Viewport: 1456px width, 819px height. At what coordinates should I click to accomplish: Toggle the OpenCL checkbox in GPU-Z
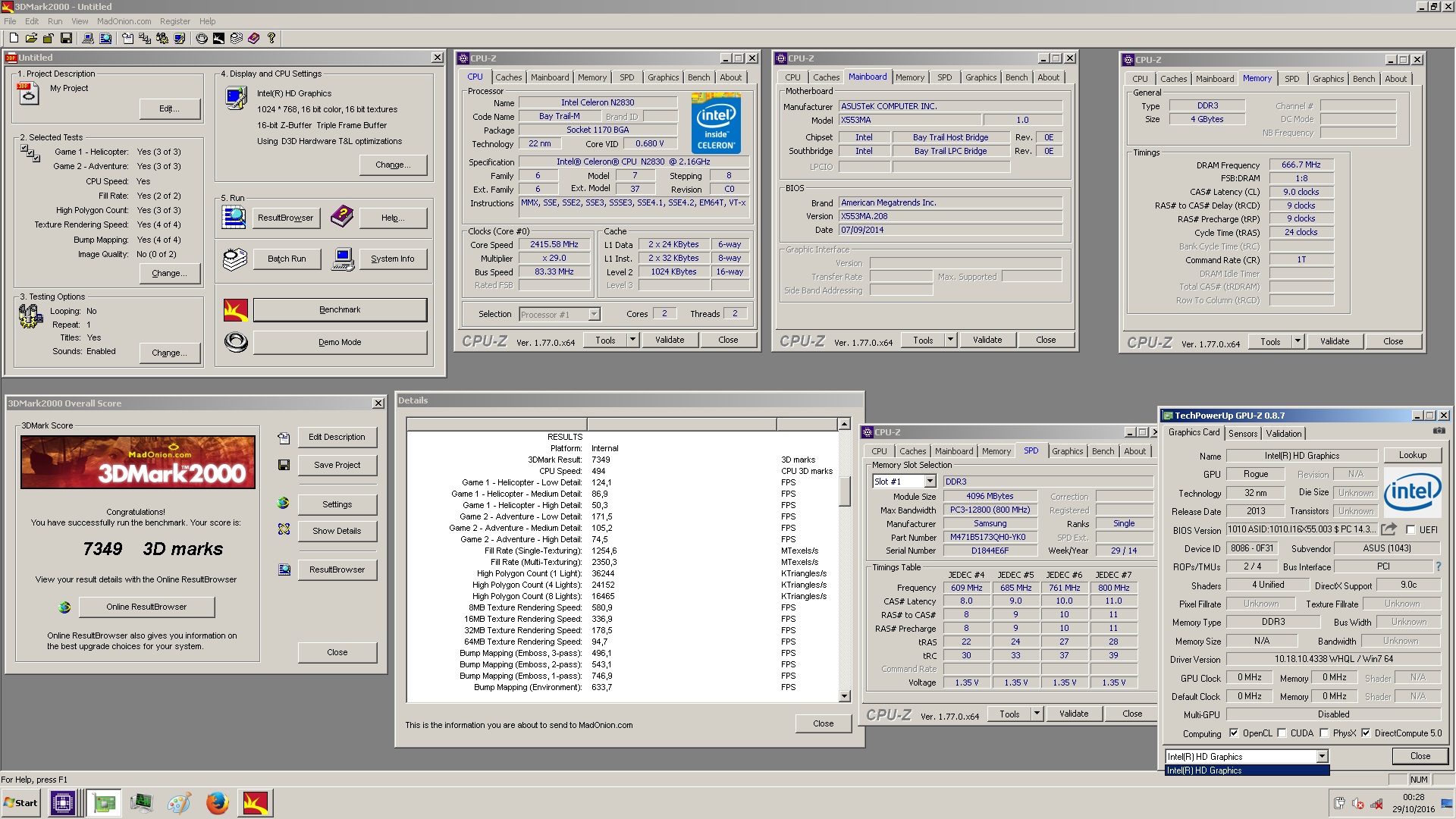click(1234, 733)
